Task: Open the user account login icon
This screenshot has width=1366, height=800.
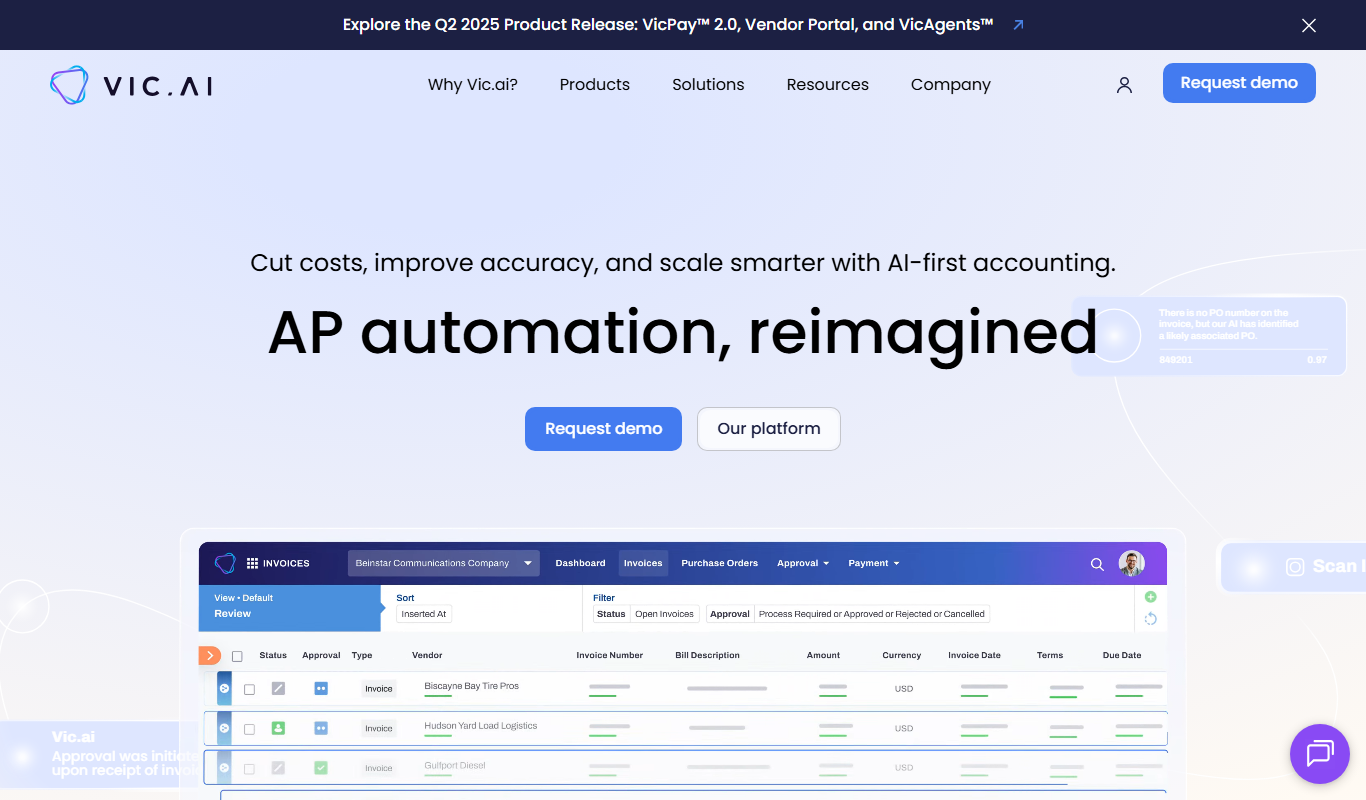Action: [x=1124, y=85]
